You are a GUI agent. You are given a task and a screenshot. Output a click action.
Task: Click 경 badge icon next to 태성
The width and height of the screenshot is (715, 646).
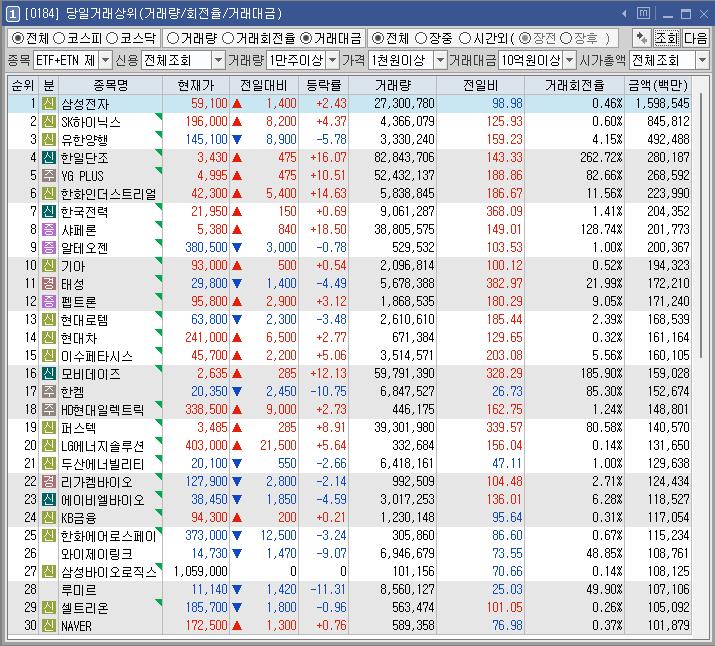(x=49, y=284)
